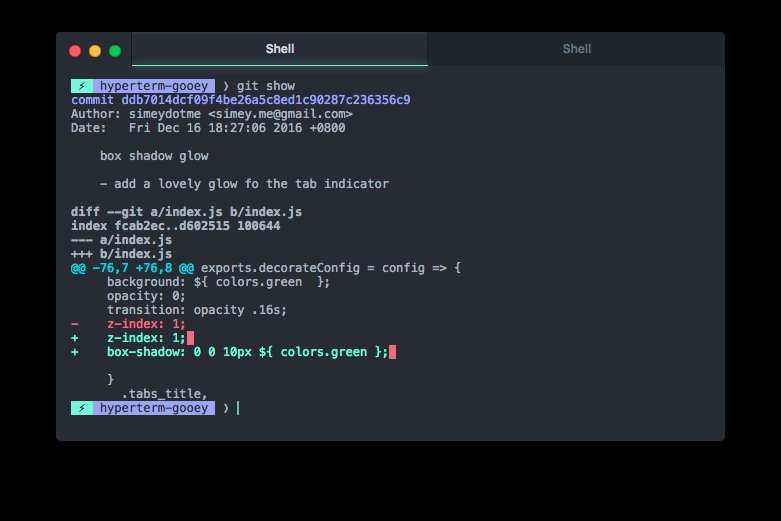Click the 'git show' command text
781x521 pixels.
(x=265, y=86)
